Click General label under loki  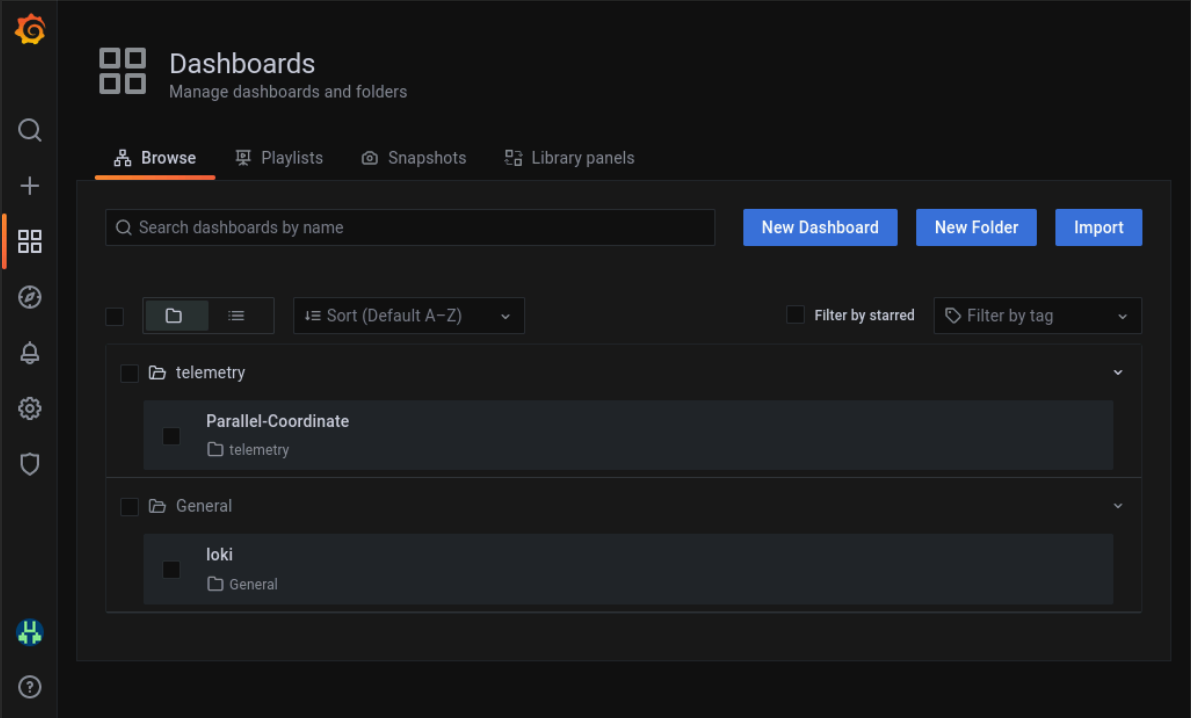click(x=253, y=584)
